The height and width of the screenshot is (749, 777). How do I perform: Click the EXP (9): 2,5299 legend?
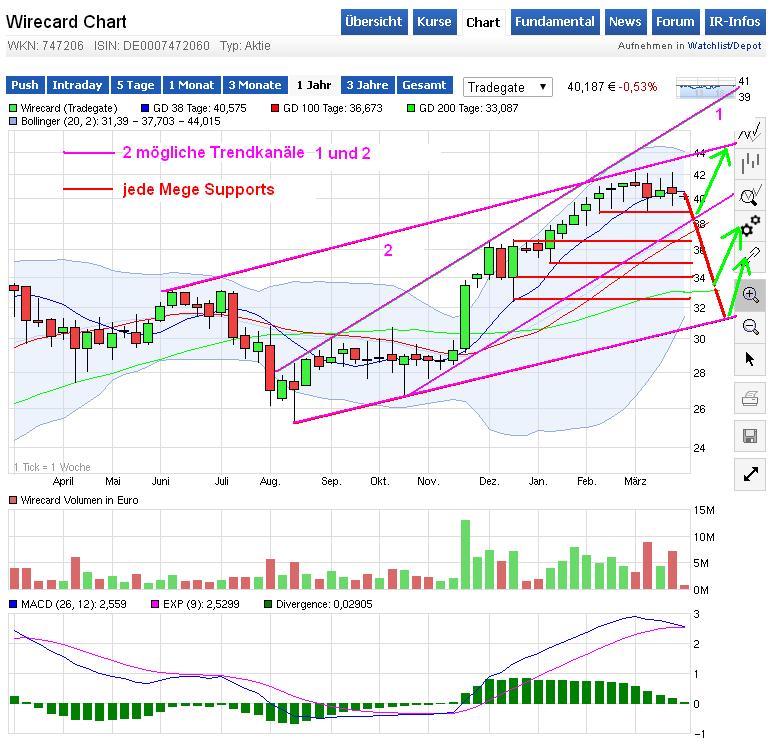point(195,604)
